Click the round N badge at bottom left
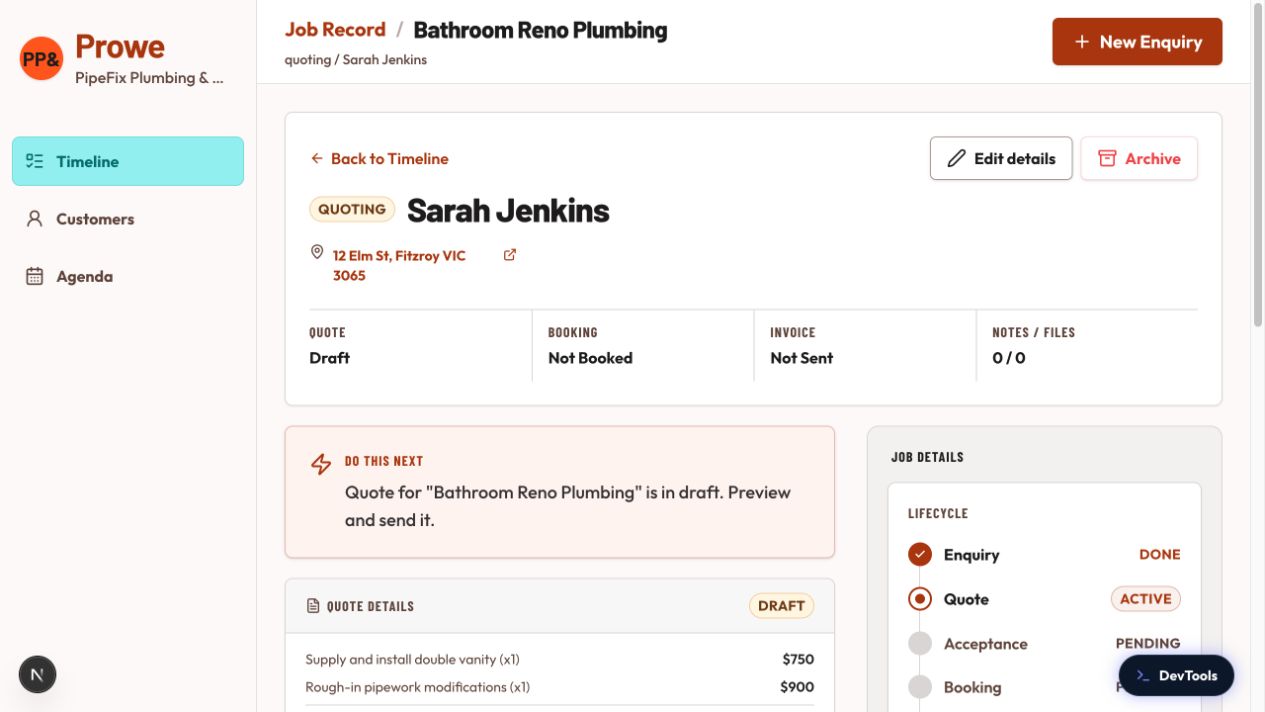The width and height of the screenshot is (1265, 712). coord(37,674)
